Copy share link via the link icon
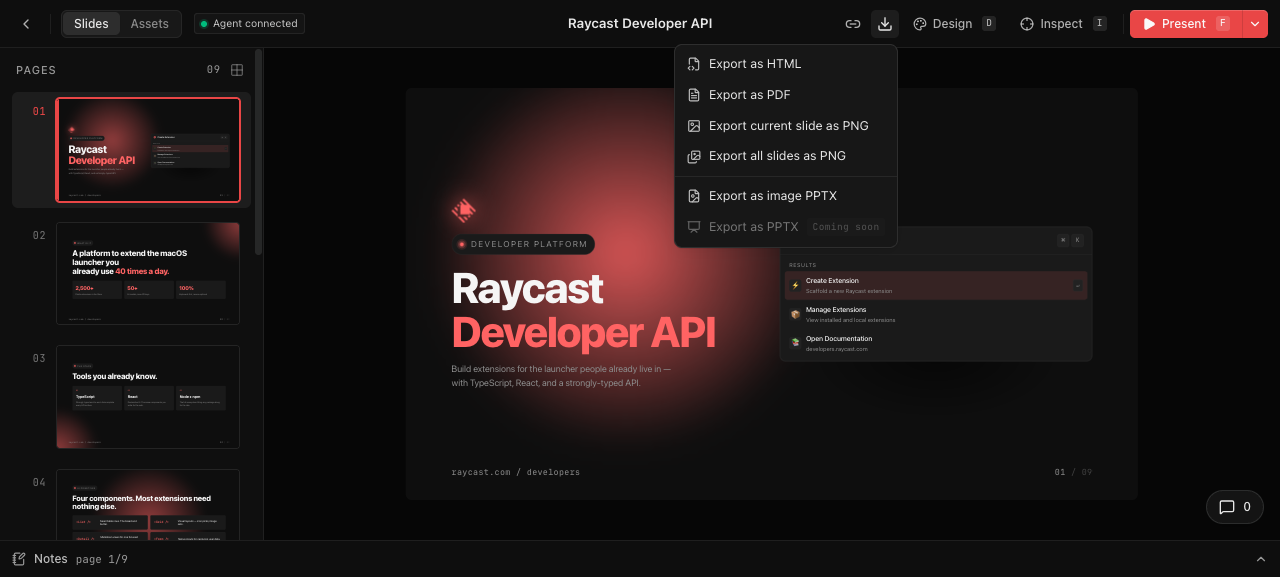Screen dimensions: 1280x577 [853, 24]
